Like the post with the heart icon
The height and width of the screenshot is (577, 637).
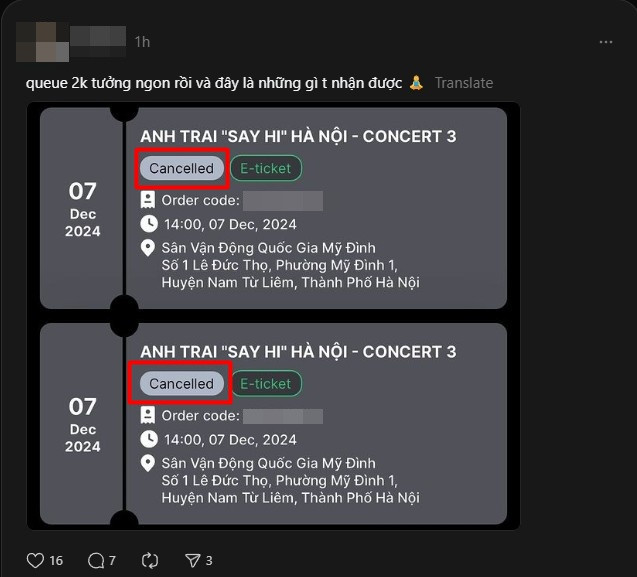coord(36,560)
